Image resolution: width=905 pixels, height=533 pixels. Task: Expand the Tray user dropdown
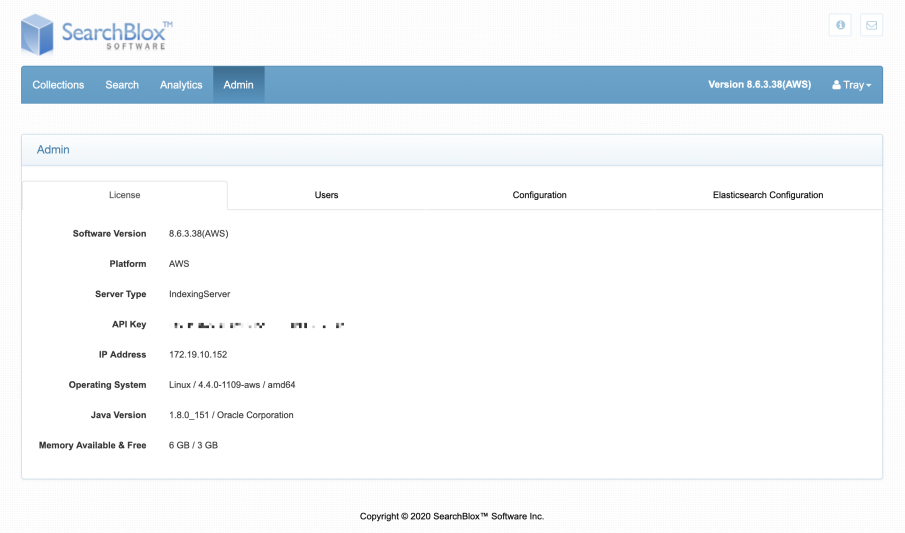(851, 85)
